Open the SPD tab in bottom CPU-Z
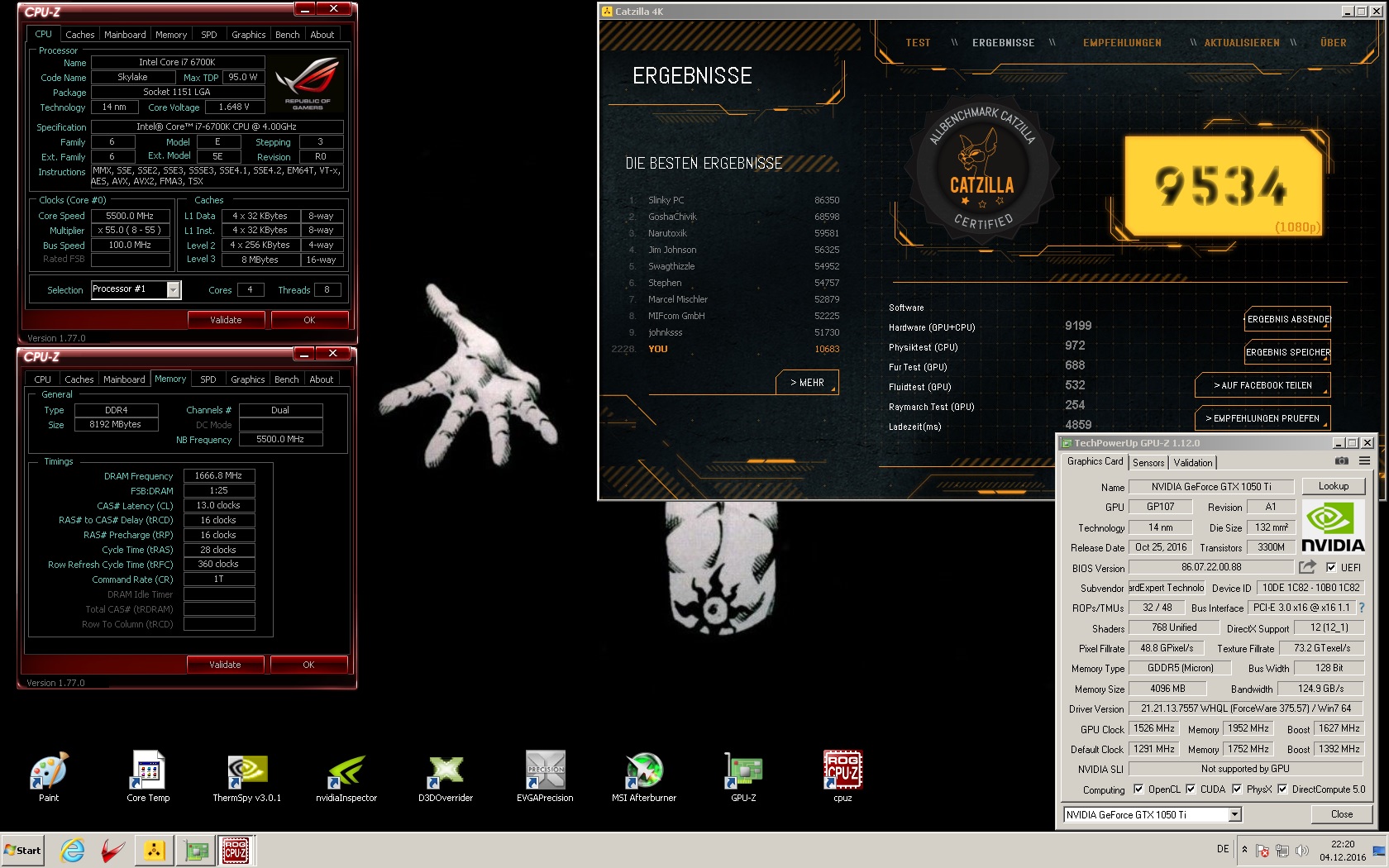 [208, 379]
